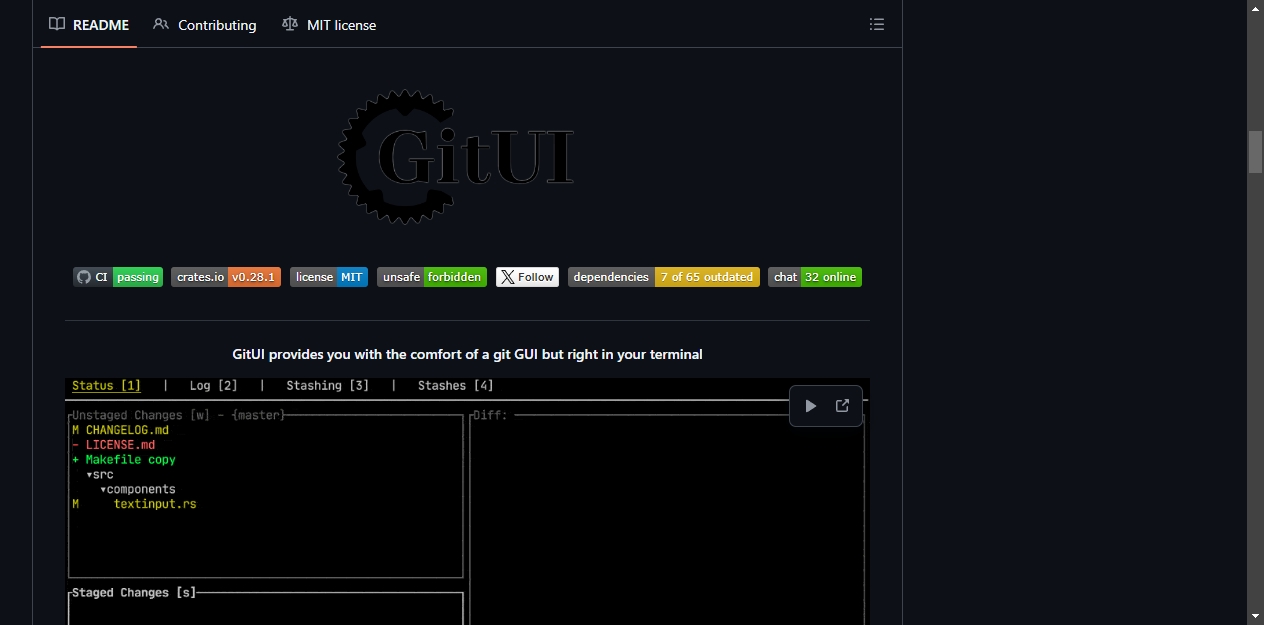Open the crates.io v0.28.1 badge
This screenshot has height=625, width=1264.
click(226, 277)
